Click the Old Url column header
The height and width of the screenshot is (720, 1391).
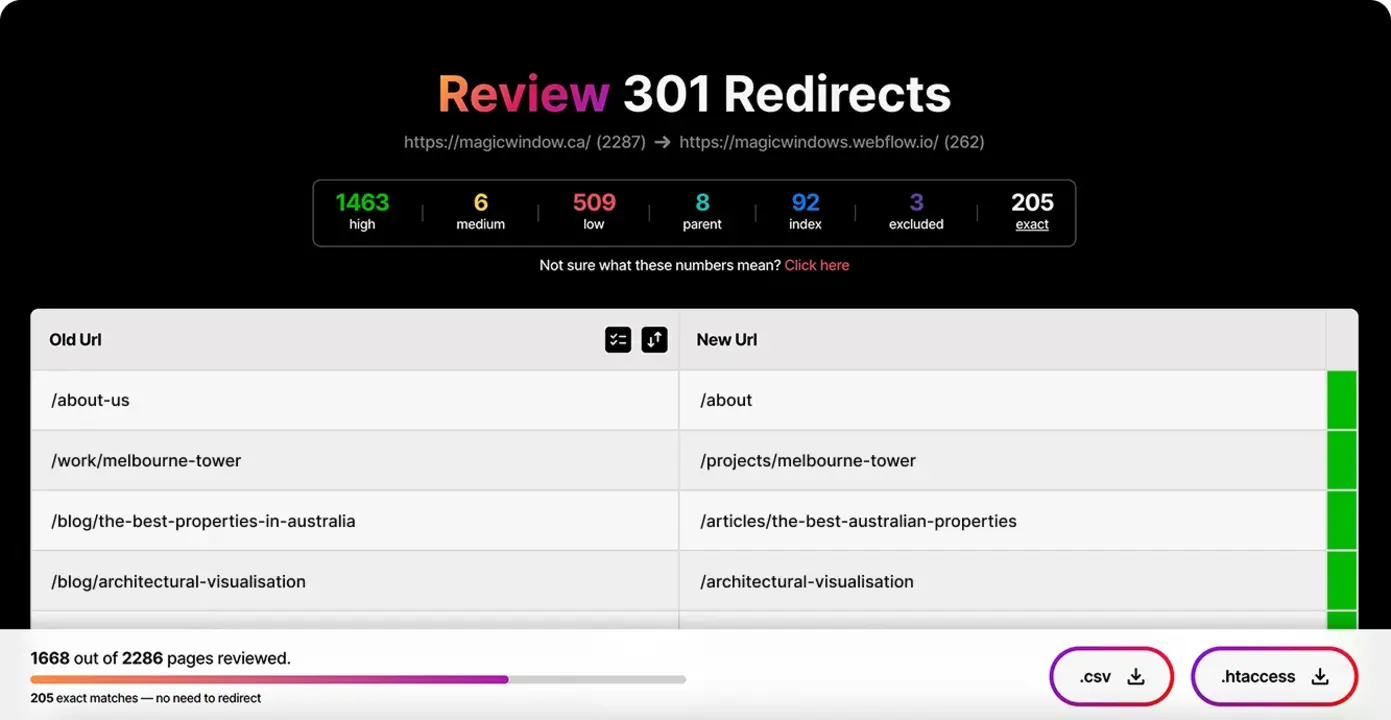pos(76,340)
